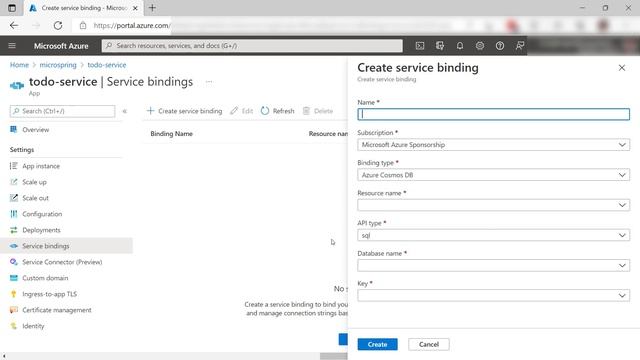Open portal settings gear

point(480,46)
